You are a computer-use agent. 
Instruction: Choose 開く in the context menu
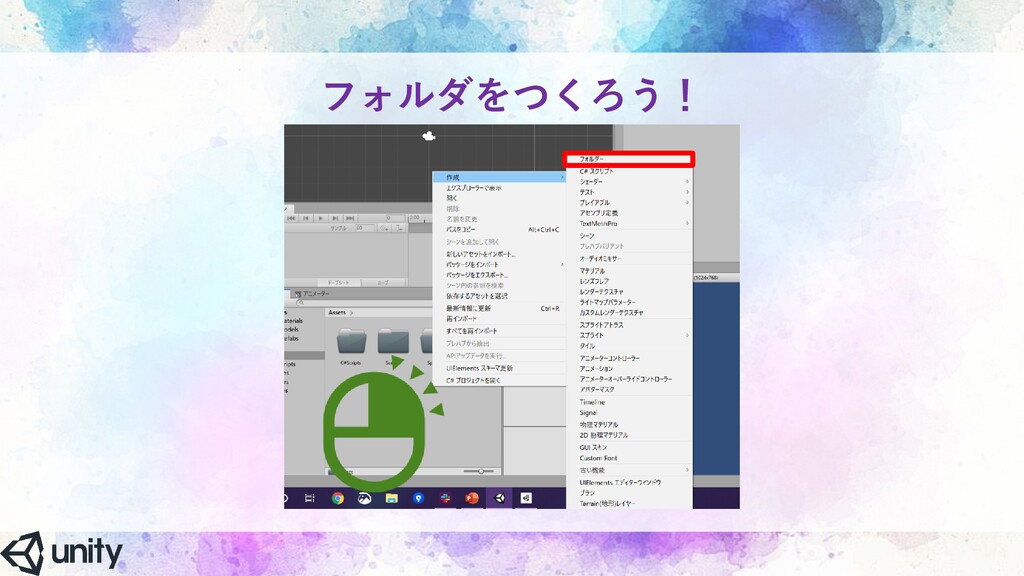[500, 198]
